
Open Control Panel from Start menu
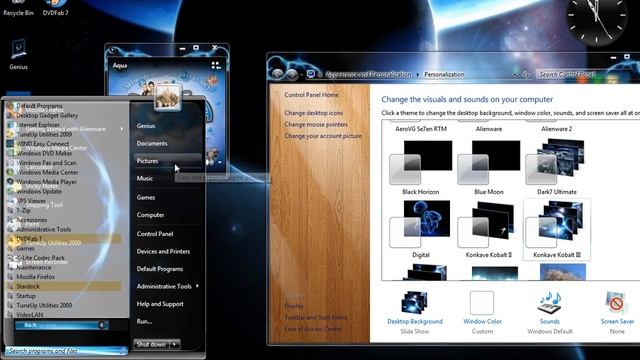(155, 233)
